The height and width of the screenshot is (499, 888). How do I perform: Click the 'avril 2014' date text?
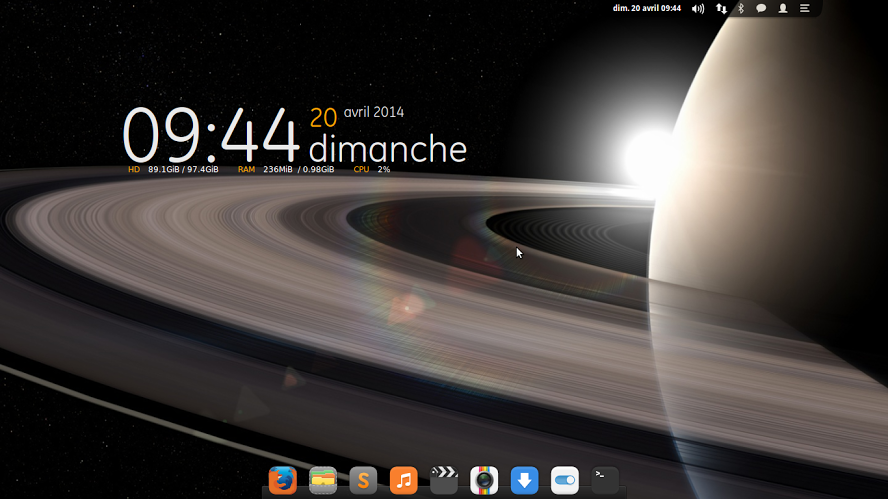click(374, 112)
